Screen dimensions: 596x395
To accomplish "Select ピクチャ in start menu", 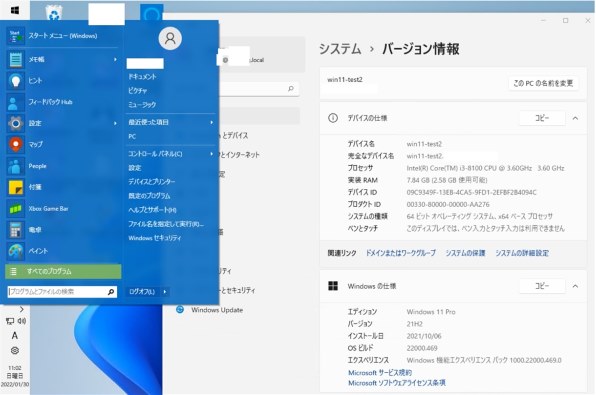I will point(138,91).
